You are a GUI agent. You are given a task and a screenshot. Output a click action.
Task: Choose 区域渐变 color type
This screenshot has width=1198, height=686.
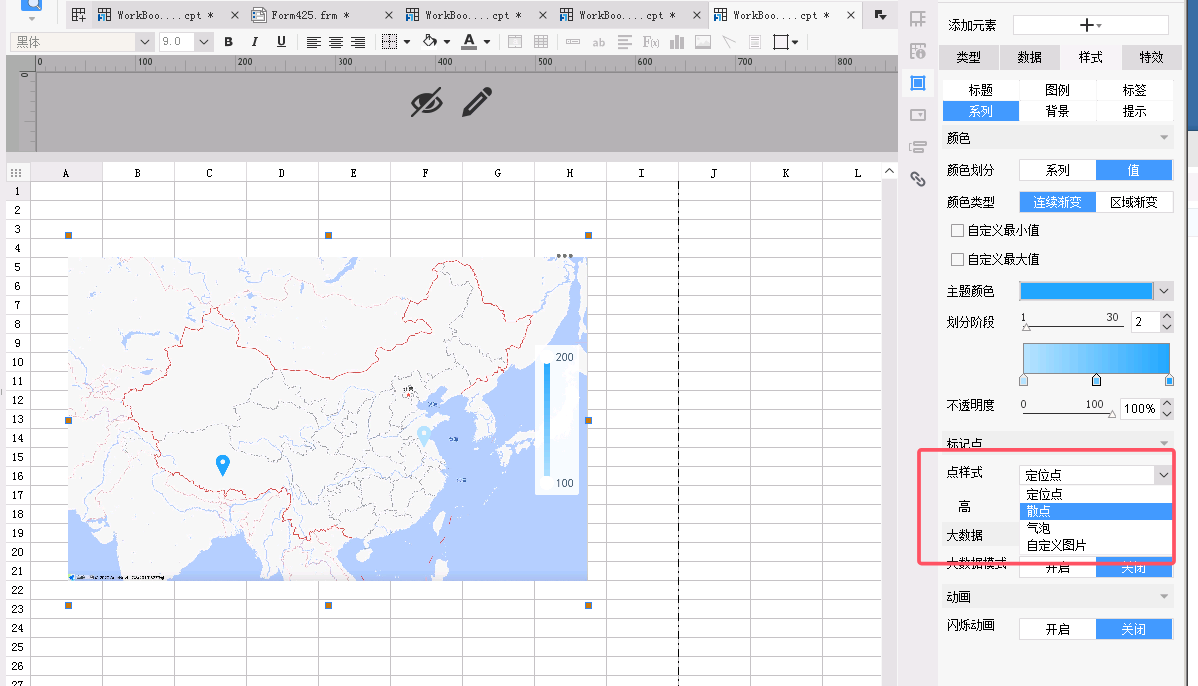(x=1134, y=202)
